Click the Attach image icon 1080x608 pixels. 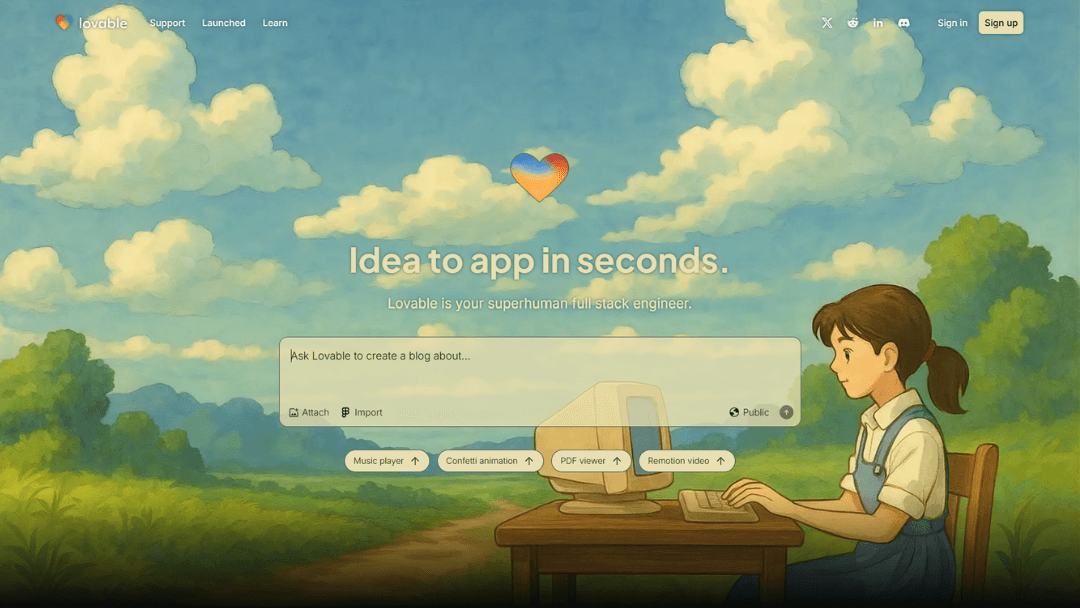294,412
